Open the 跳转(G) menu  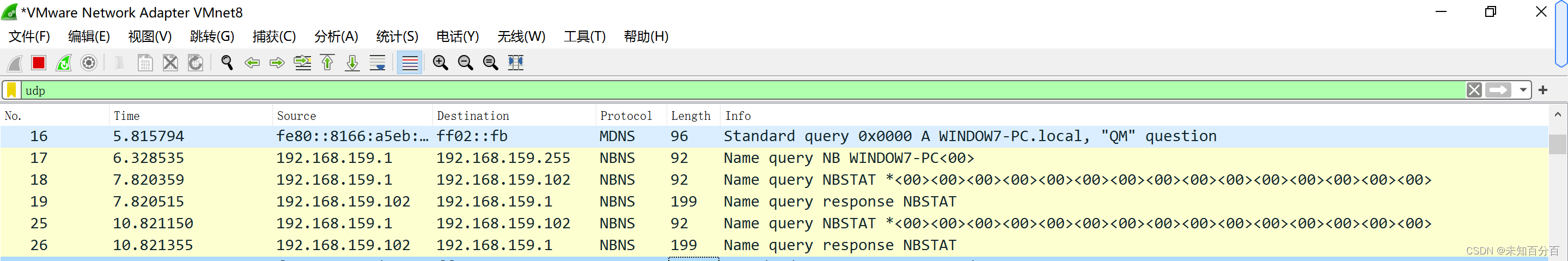(212, 37)
